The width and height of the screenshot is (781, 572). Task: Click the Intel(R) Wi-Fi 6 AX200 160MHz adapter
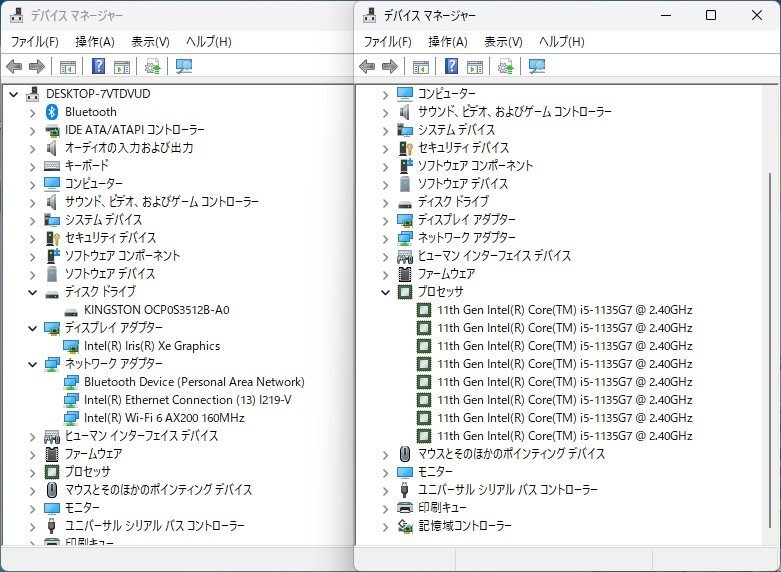[163, 418]
